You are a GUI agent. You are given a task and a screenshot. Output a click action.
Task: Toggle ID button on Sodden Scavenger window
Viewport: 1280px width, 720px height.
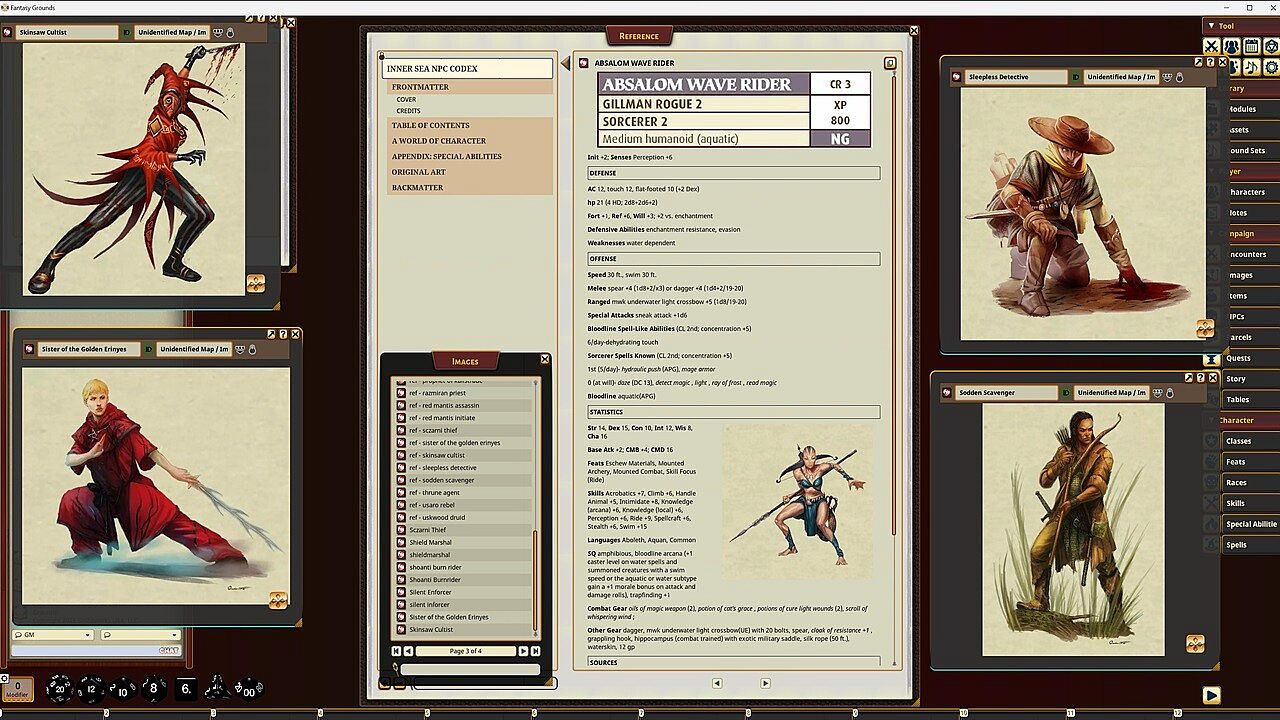pos(1065,393)
